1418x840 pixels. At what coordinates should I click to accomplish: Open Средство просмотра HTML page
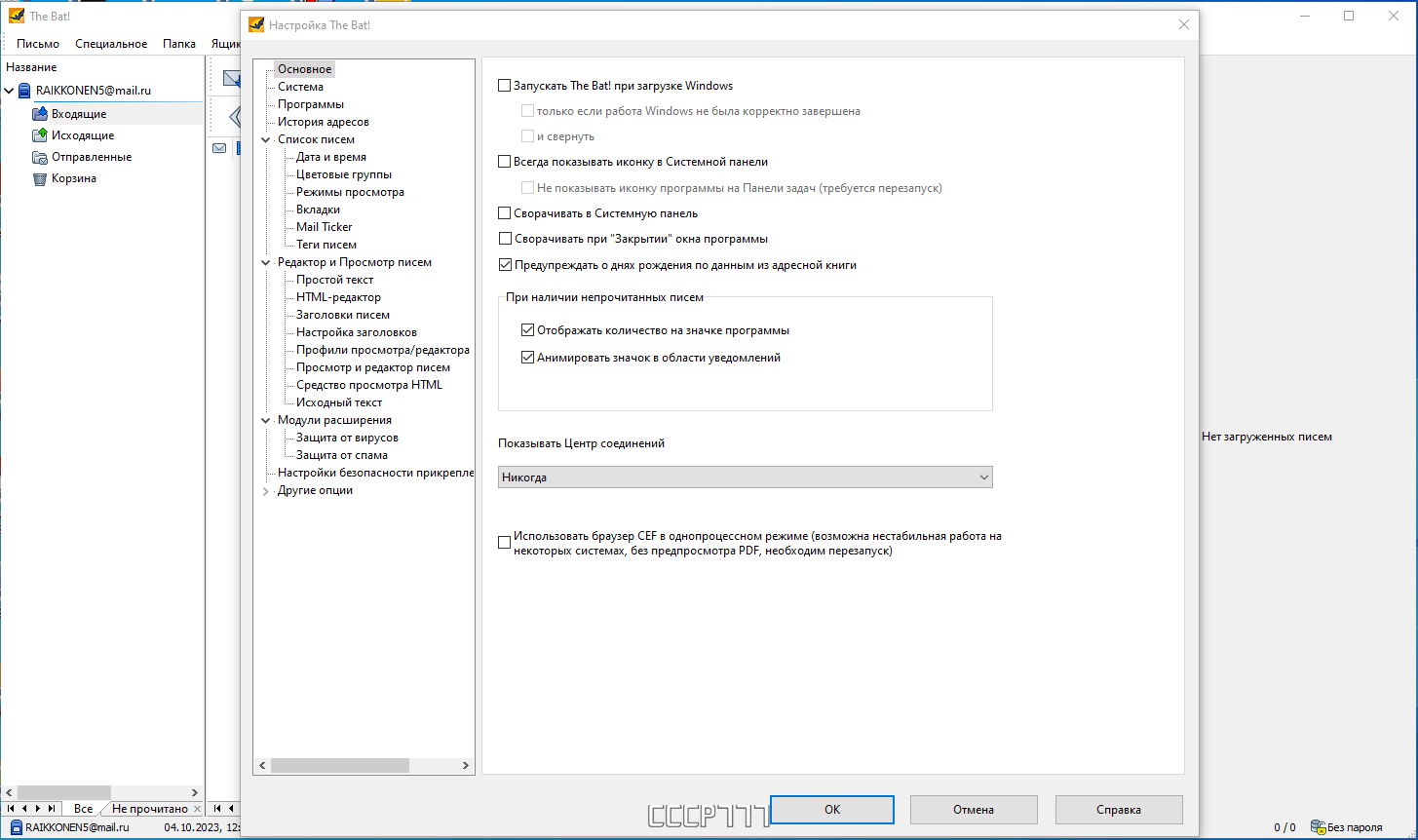click(x=369, y=385)
